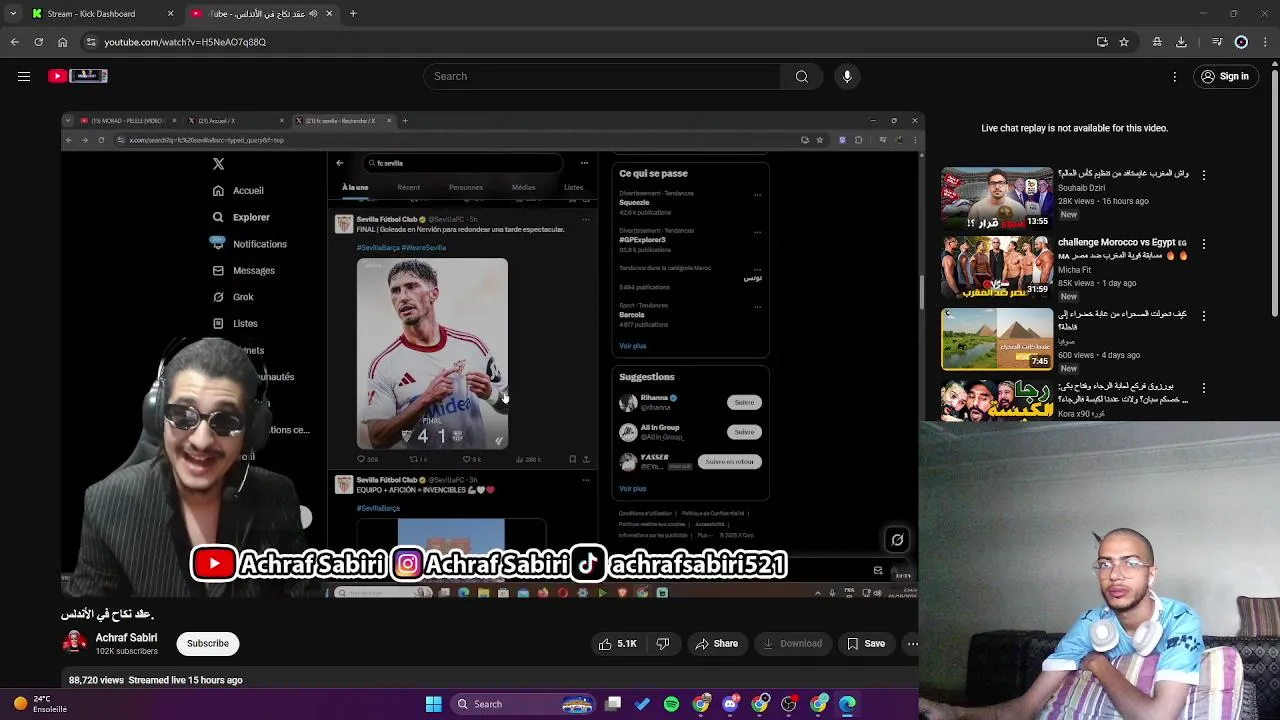Screen dimensions: 1280x720
Task: Subscribe to the Achraf Sabiri channel
Action: coord(208,643)
